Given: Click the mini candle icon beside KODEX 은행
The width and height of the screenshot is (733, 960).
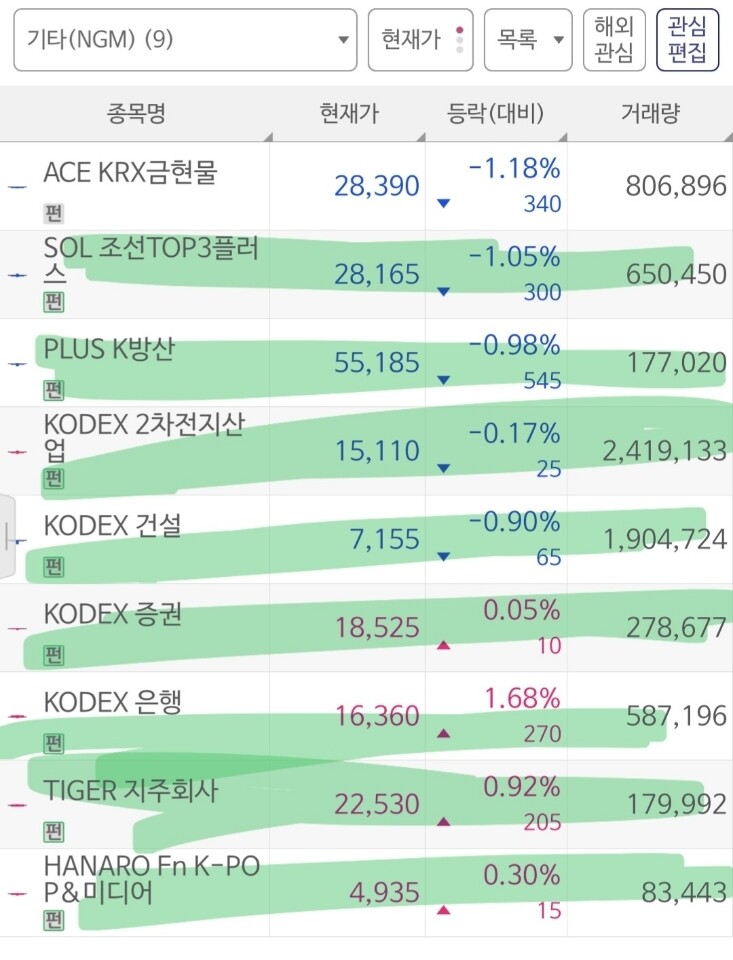Looking at the screenshot, I should [17, 716].
